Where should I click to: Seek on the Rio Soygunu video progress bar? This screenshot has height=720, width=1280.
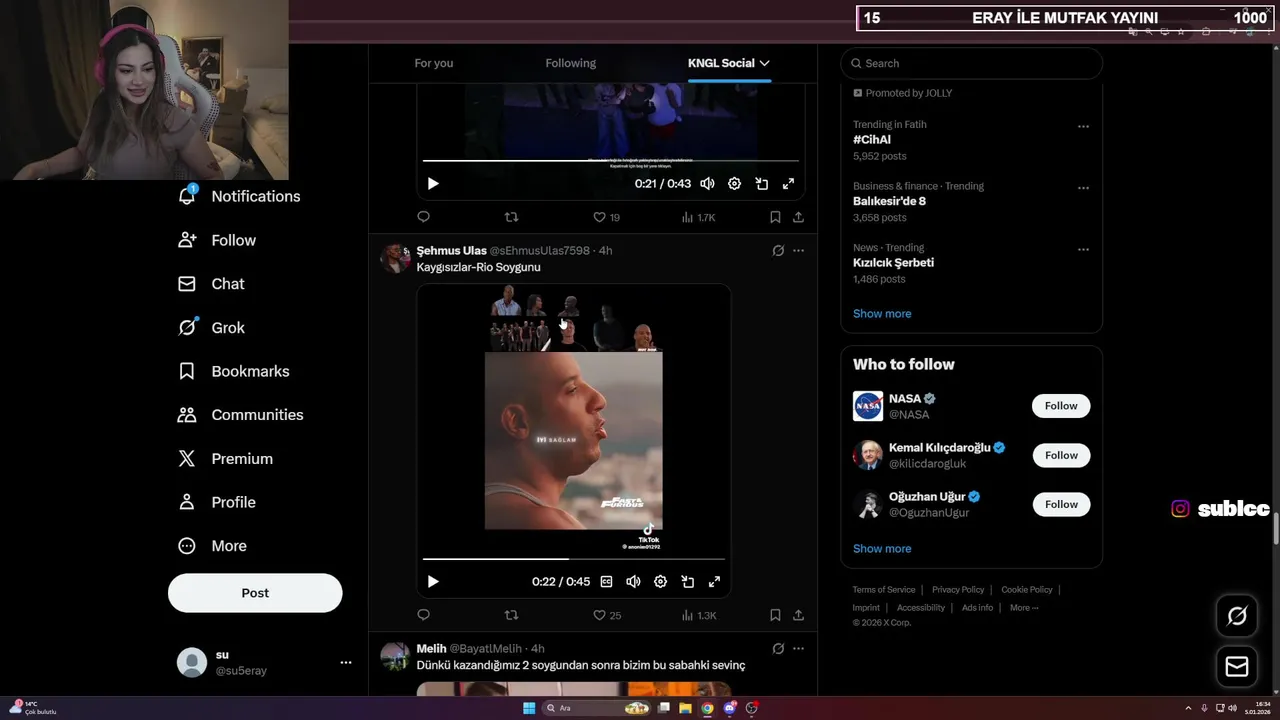[573, 559]
